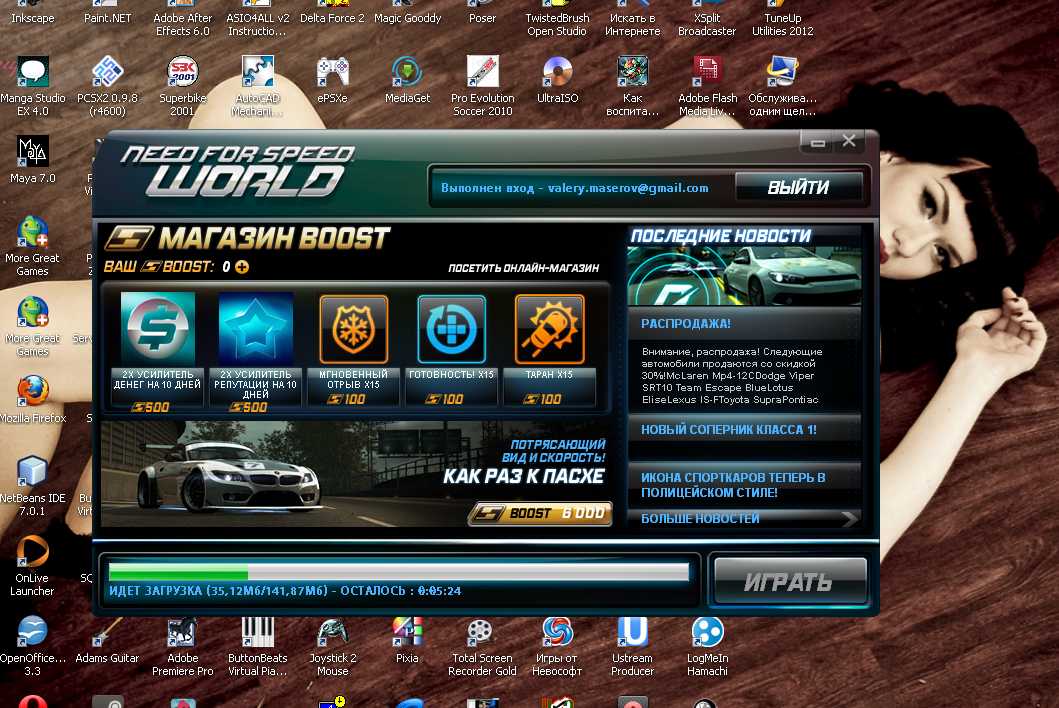Screen dimensions: 1059x708
Task: Click the download progress bar
Action: tap(398, 572)
